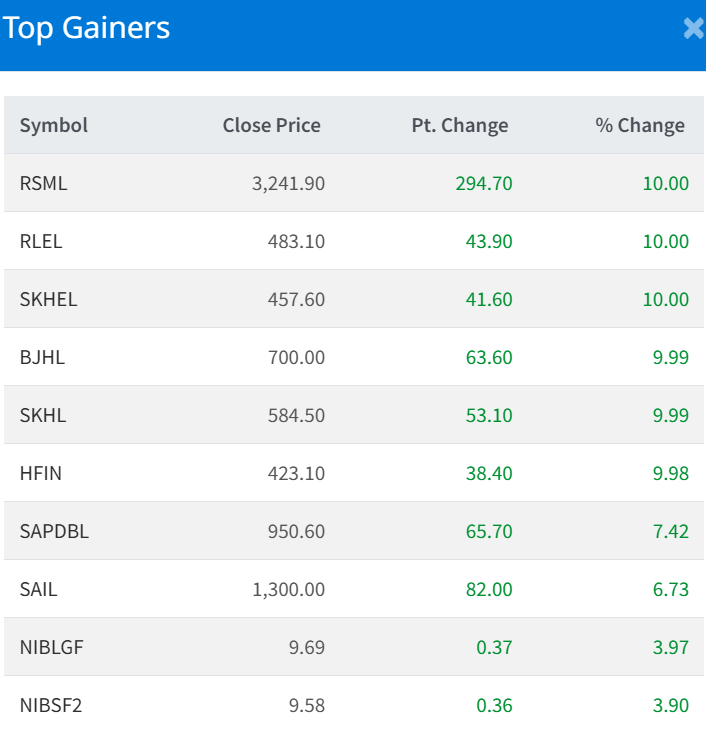Click BJHL point change 63.60
The width and height of the screenshot is (706, 730).
489,357
